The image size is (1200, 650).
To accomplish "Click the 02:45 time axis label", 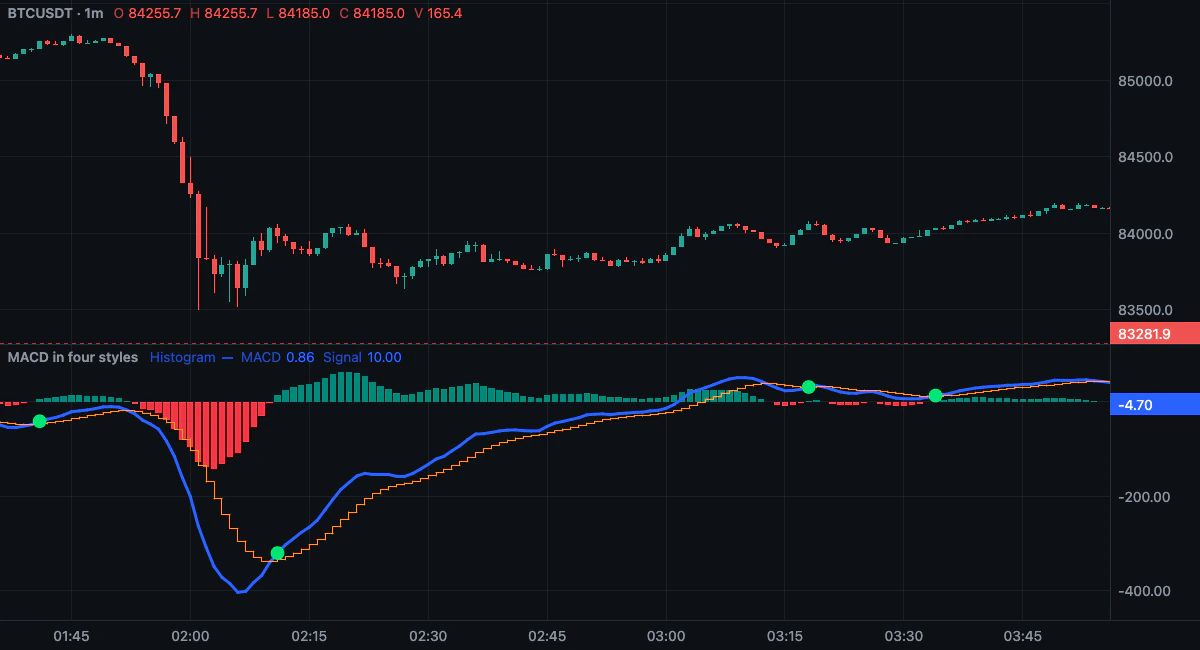I will click(547, 636).
